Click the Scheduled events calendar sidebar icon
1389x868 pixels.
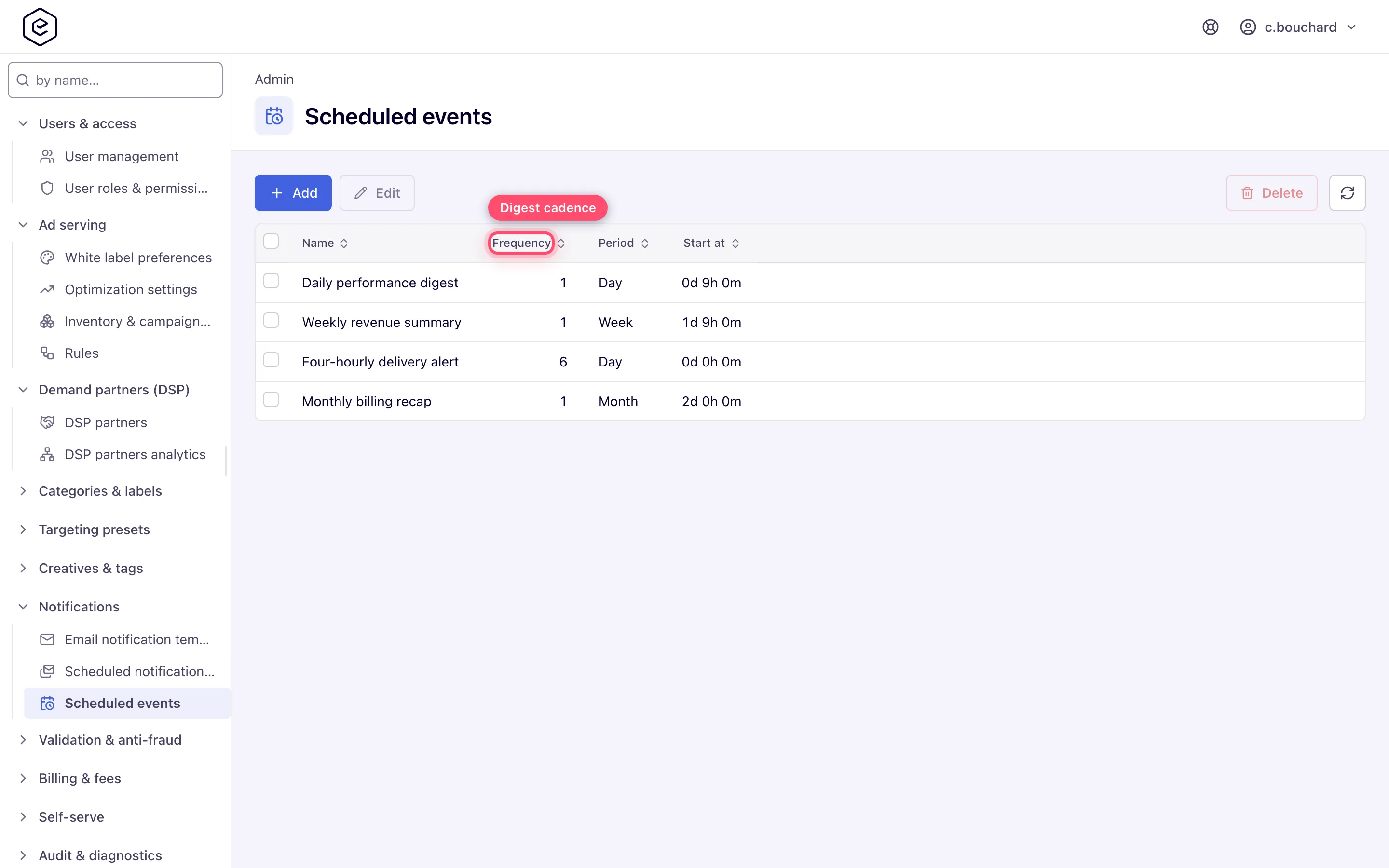point(47,703)
